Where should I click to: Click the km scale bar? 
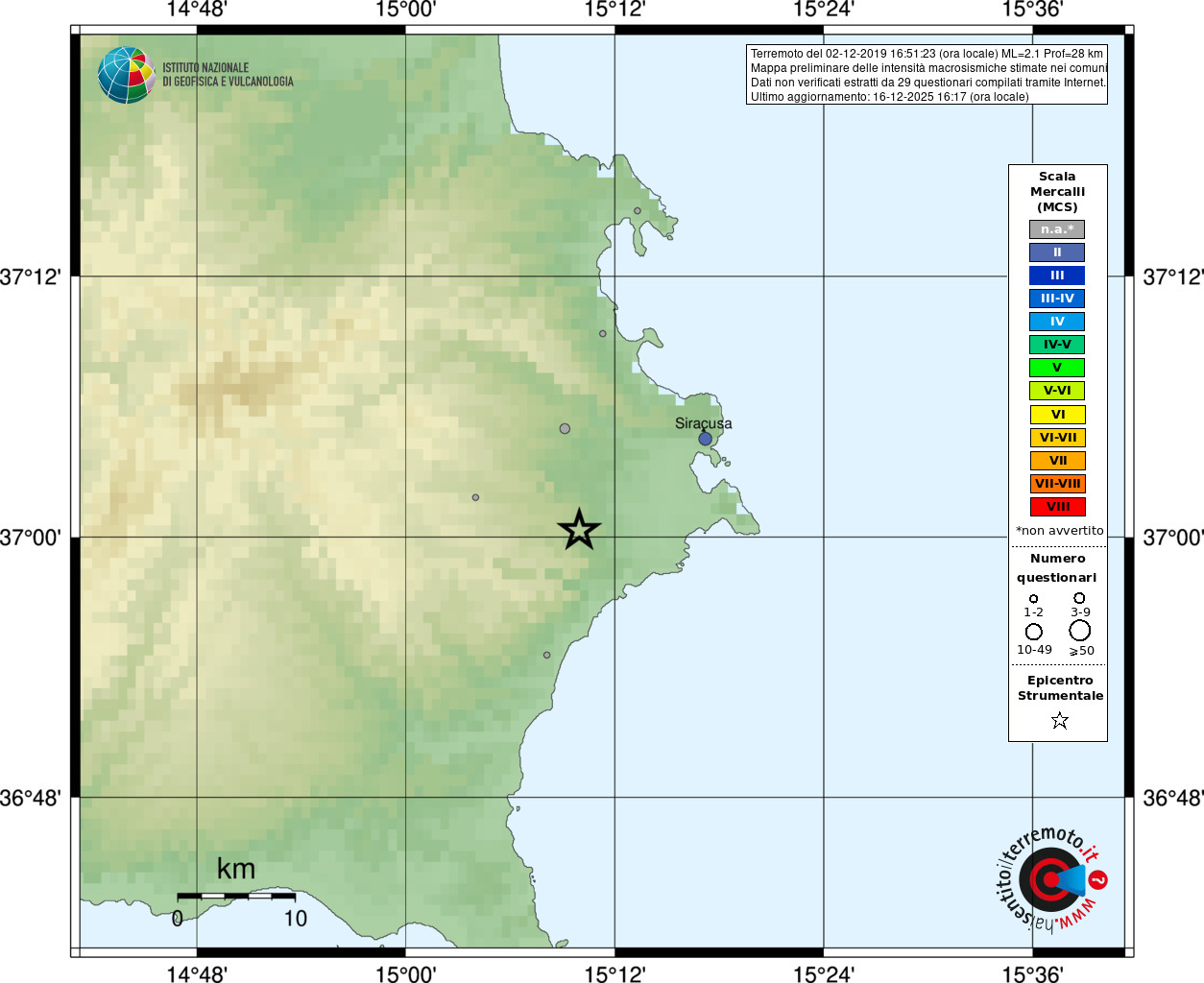[x=236, y=896]
